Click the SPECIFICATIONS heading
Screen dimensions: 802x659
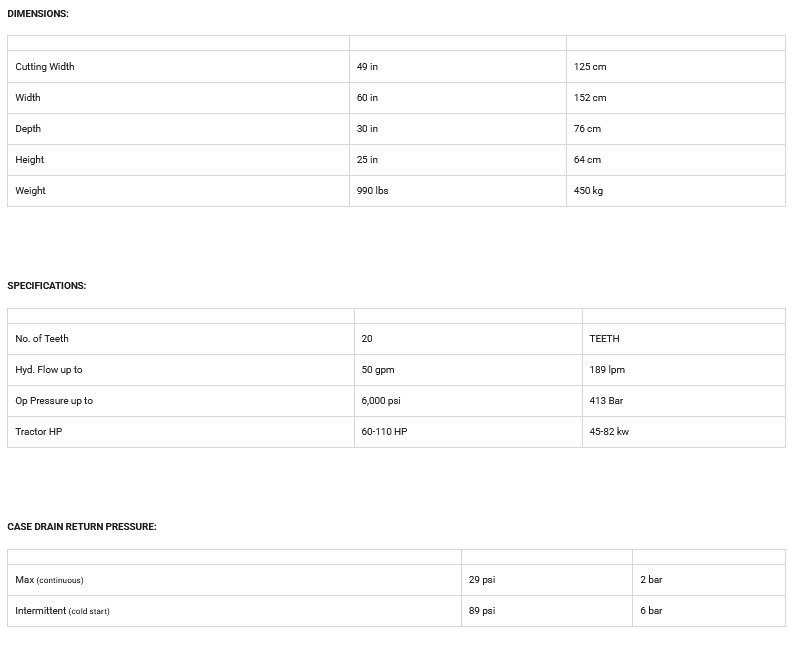pos(47,286)
